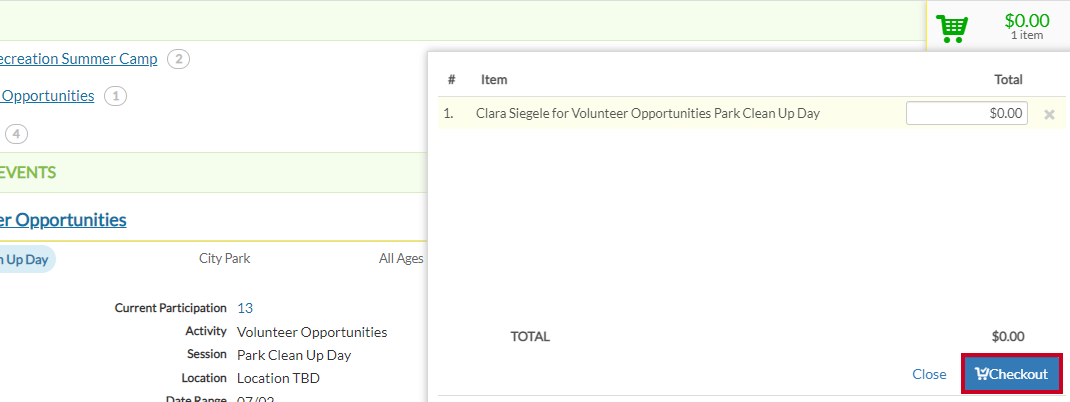Click the Checkout button
This screenshot has height=402, width=1070.
tap(1012, 374)
